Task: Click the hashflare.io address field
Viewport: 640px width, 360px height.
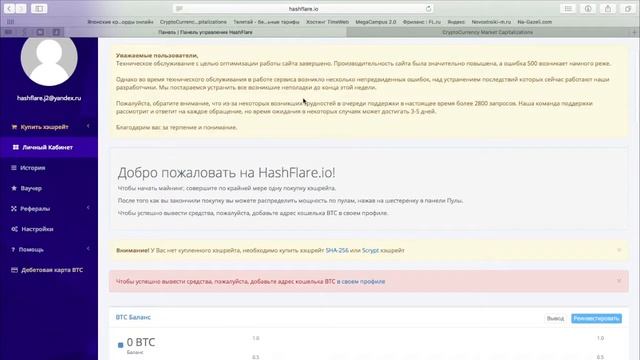Action: click(x=303, y=9)
